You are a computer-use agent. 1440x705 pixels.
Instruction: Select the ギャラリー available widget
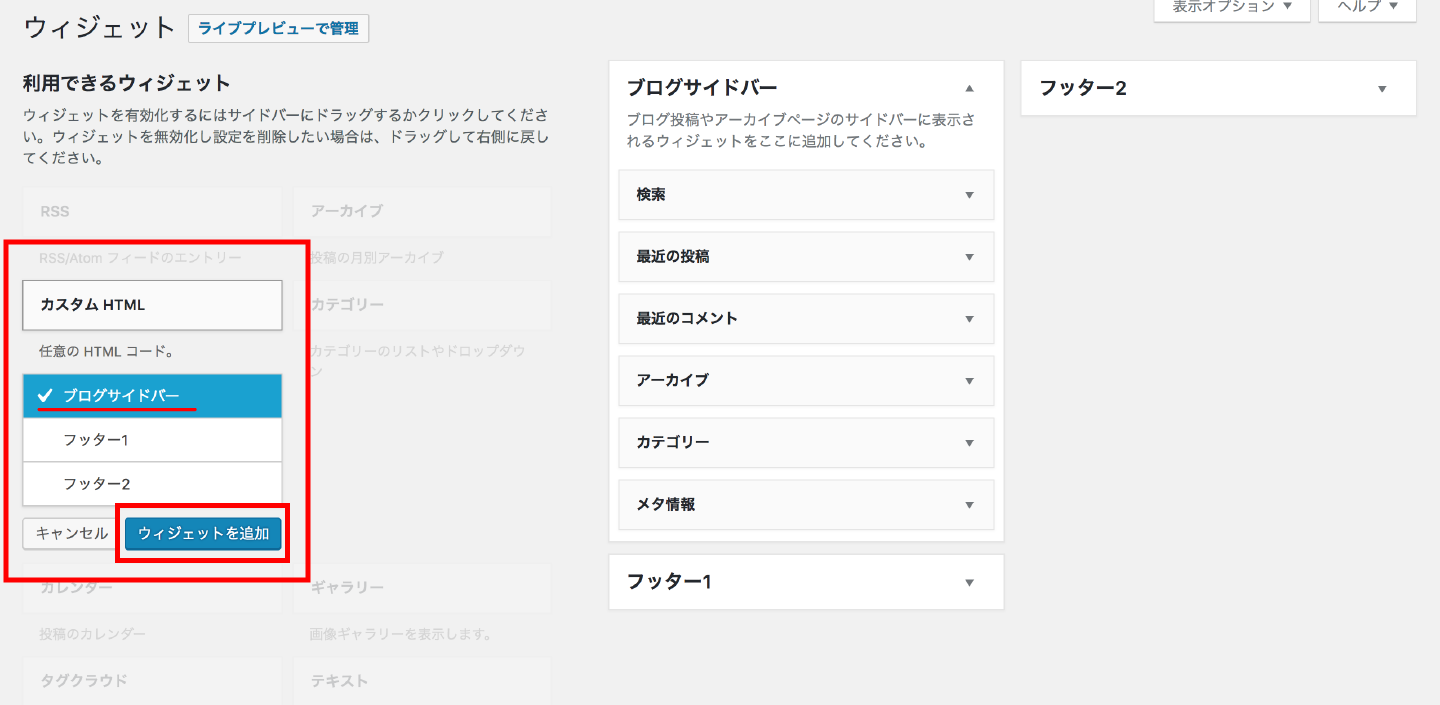click(421, 587)
